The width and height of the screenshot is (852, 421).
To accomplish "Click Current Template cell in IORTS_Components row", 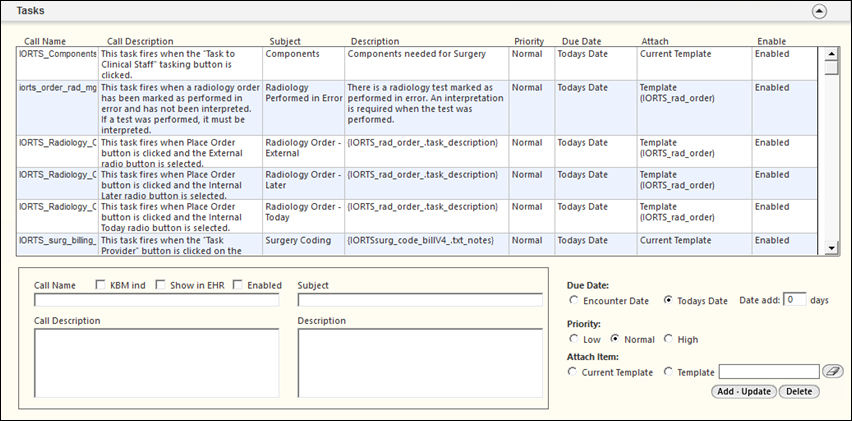I will [x=694, y=64].
